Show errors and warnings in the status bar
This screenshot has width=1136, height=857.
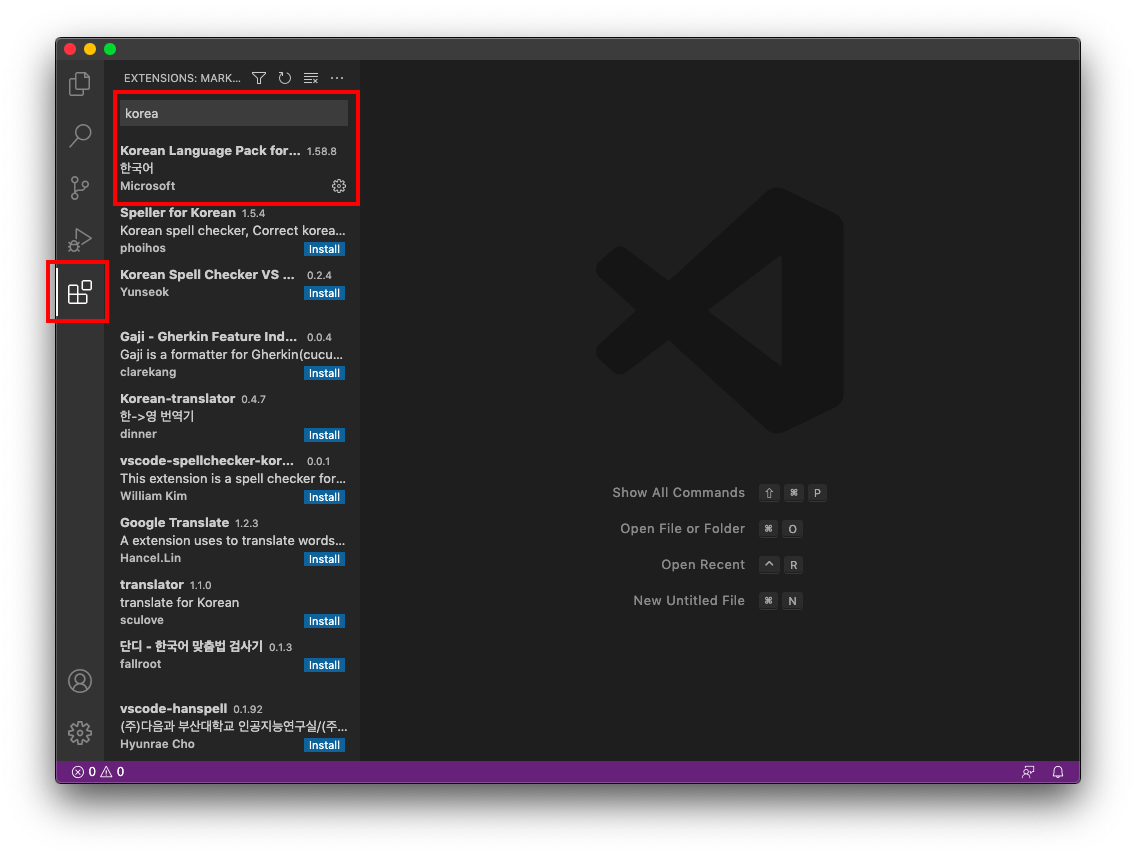pyautogui.click(x=98, y=772)
